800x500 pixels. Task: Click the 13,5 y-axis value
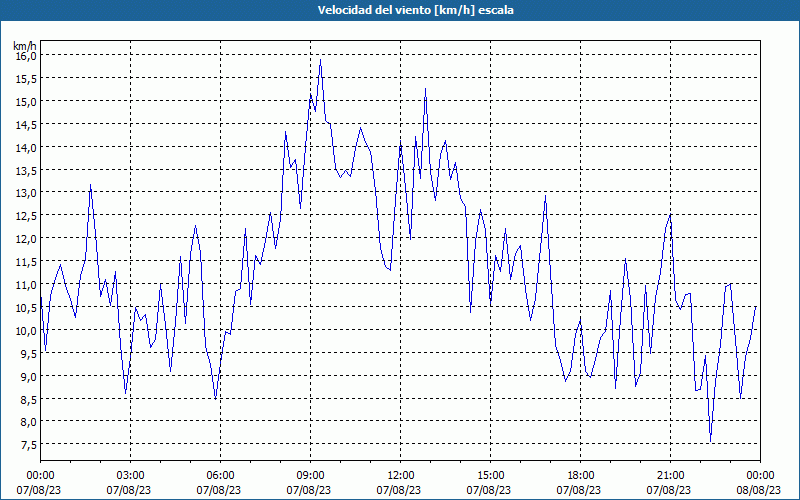pyautogui.click(x=26, y=170)
